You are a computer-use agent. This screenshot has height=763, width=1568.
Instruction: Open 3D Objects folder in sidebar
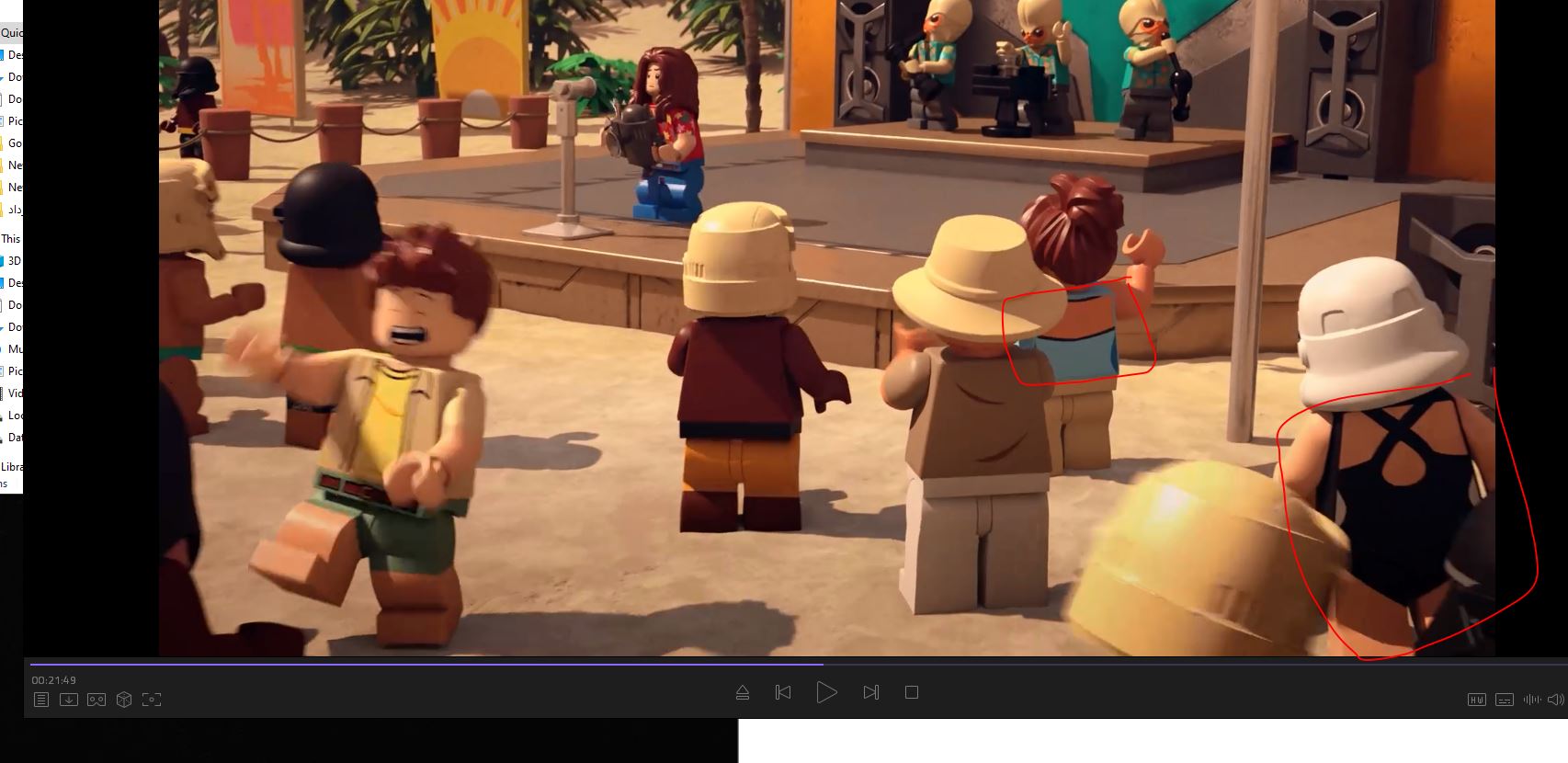[x=14, y=260]
